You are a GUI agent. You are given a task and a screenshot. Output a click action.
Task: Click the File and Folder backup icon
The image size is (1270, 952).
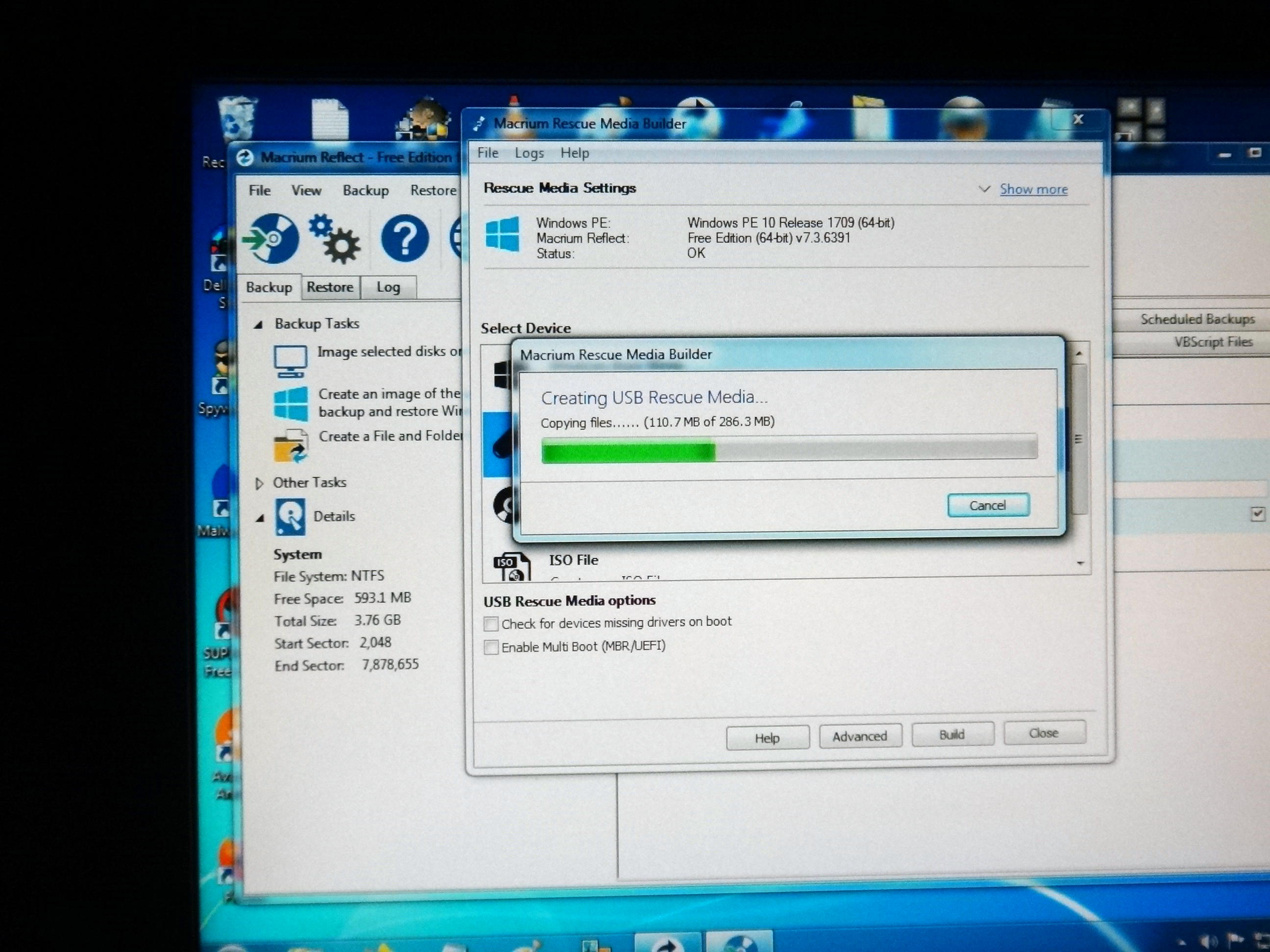(291, 447)
